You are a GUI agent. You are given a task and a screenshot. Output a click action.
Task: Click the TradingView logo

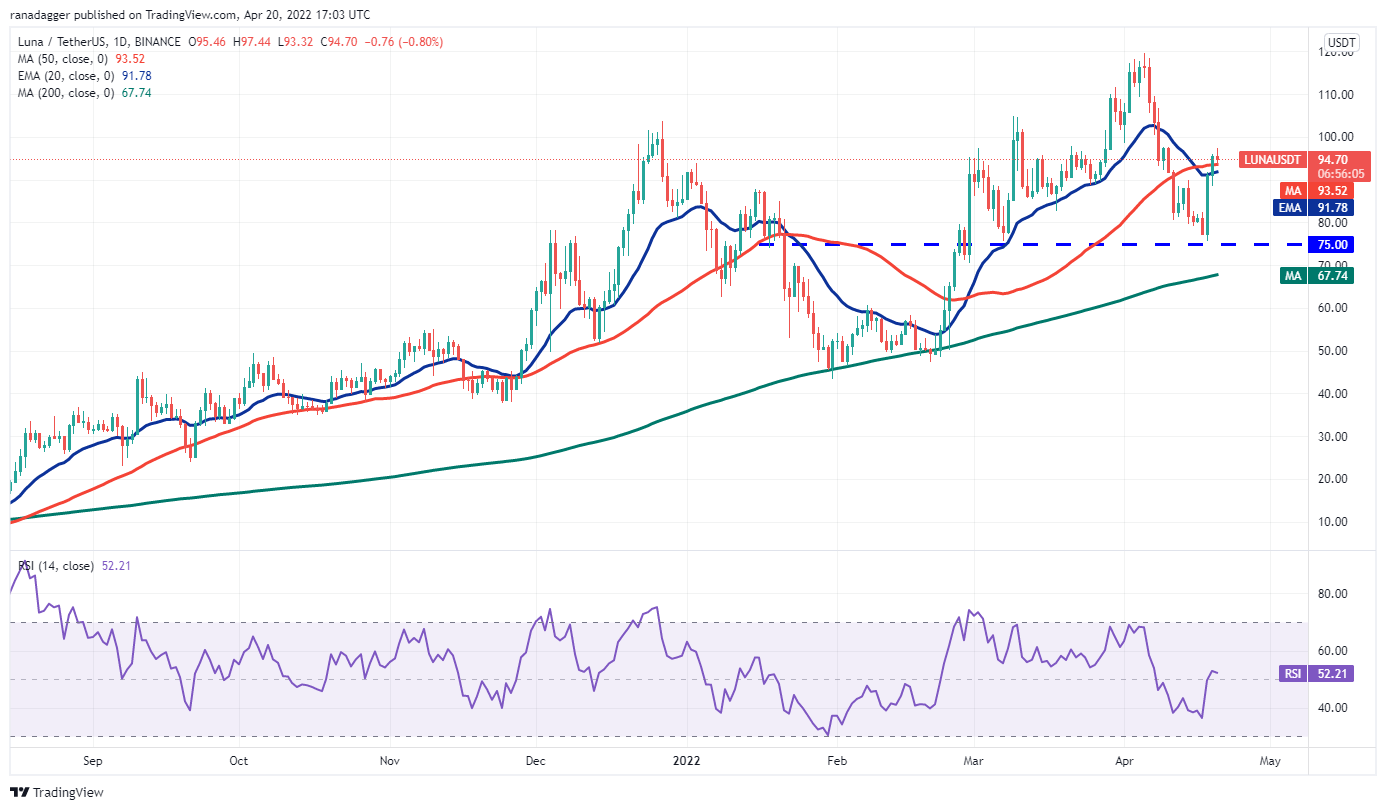[x=55, y=792]
